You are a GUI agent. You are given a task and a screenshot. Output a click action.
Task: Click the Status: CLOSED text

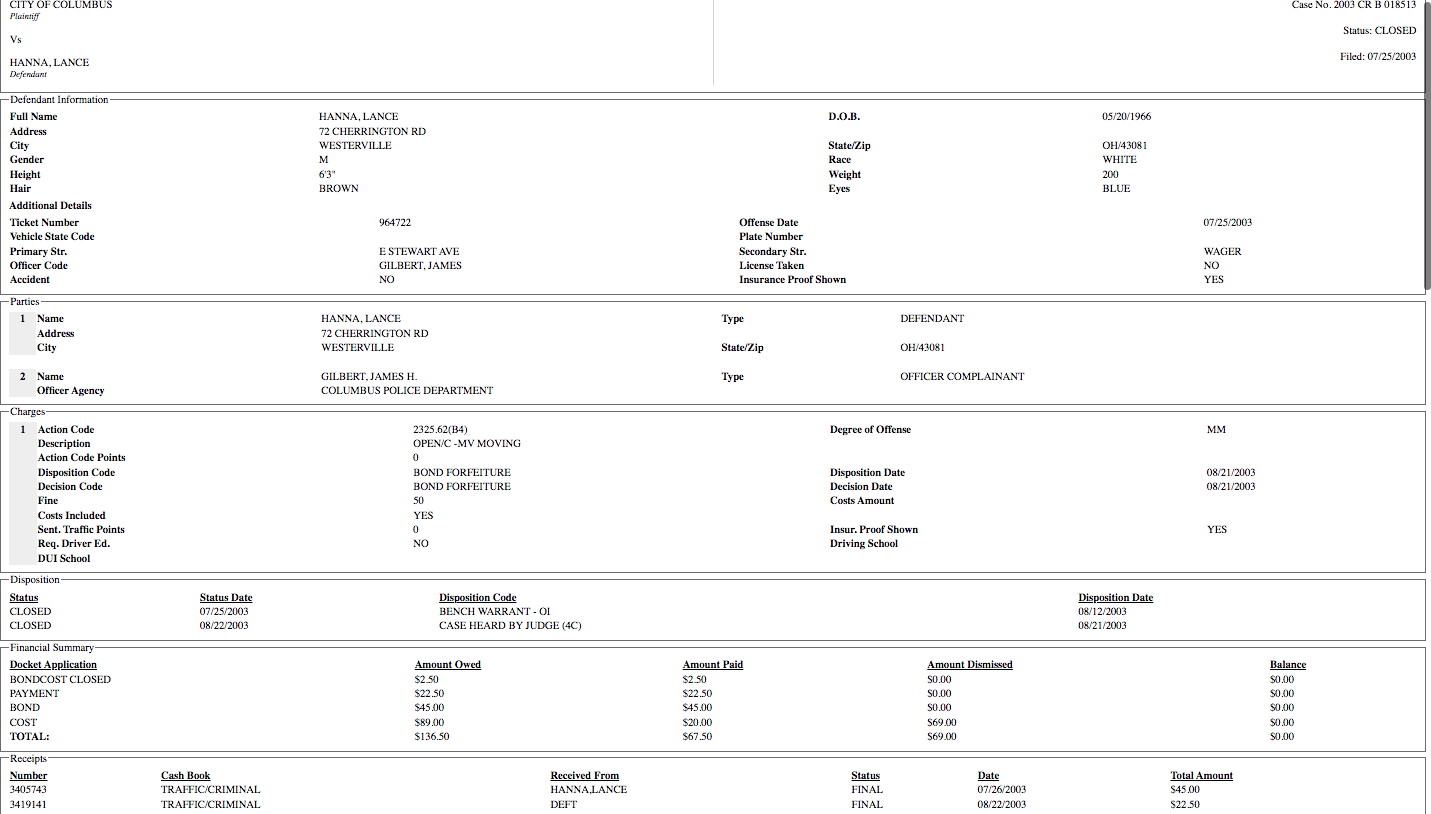(x=1379, y=31)
